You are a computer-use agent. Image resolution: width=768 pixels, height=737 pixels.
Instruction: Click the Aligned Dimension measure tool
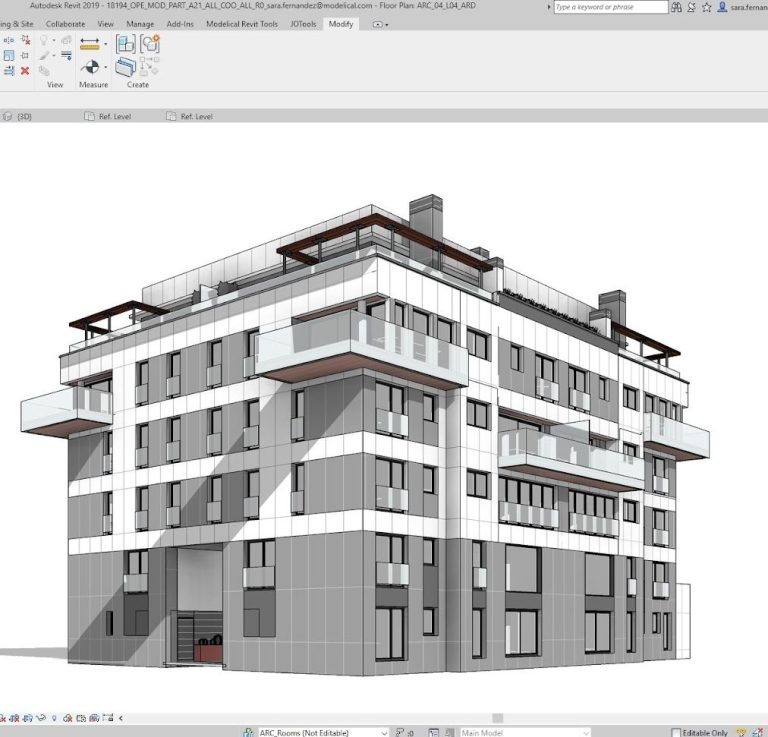(90, 44)
